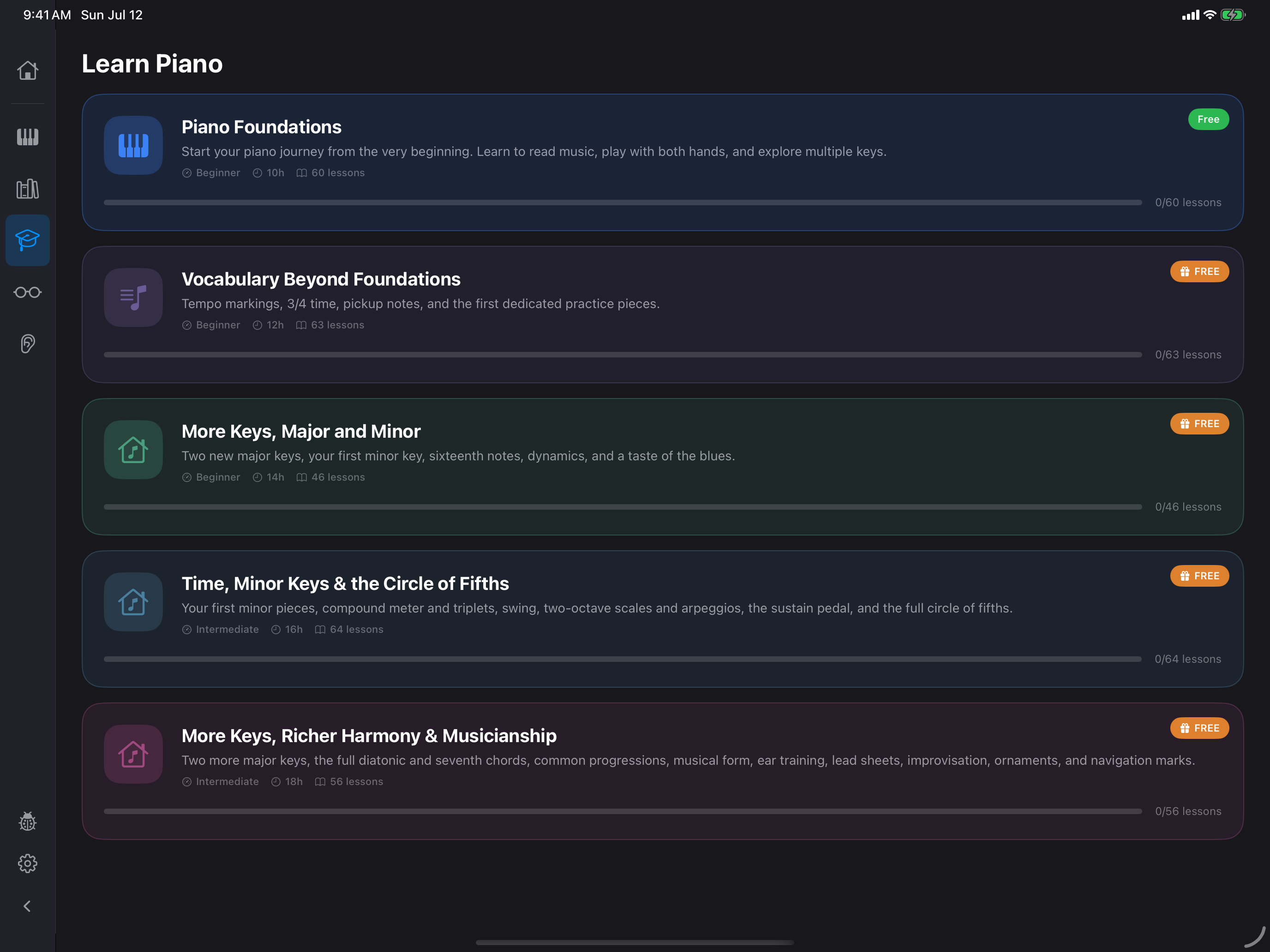Click the 9:41 AM clock in status bar
The width and height of the screenshot is (1270, 952).
[47, 15]
